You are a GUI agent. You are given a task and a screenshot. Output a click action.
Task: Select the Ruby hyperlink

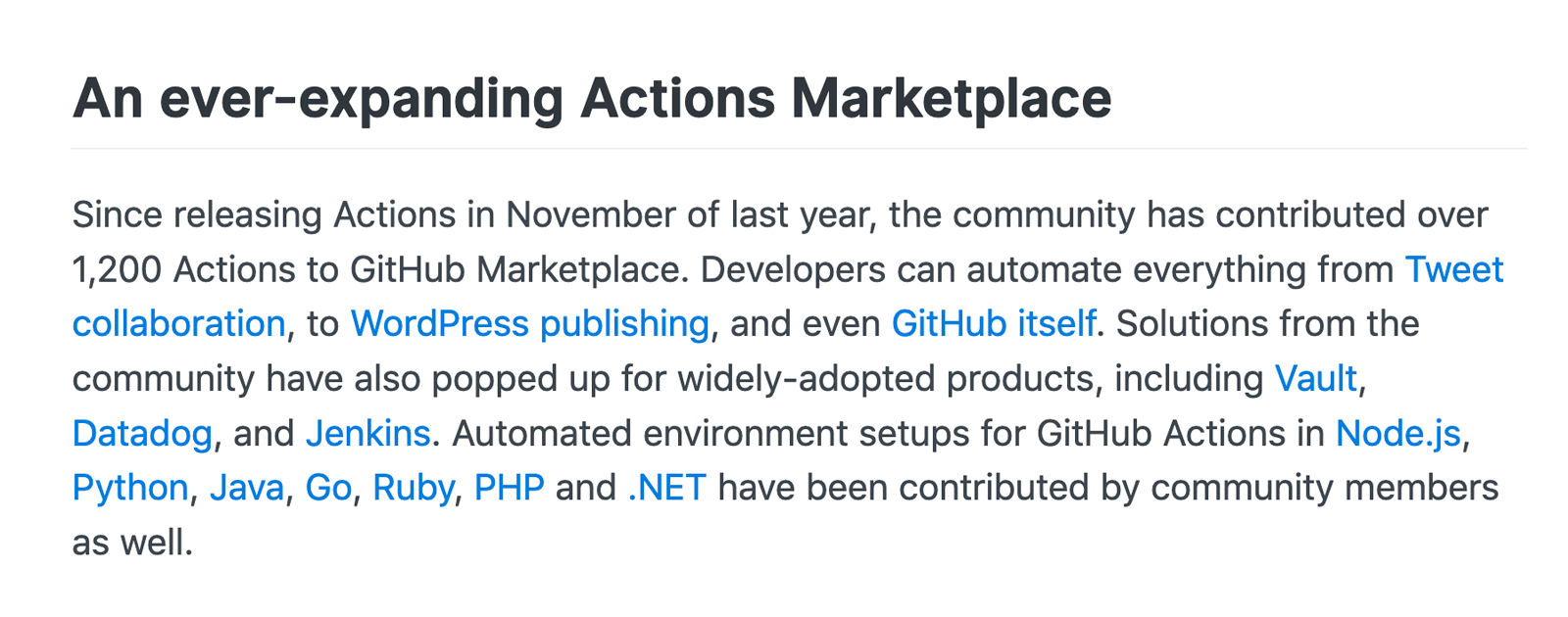(x=414, y=488)
